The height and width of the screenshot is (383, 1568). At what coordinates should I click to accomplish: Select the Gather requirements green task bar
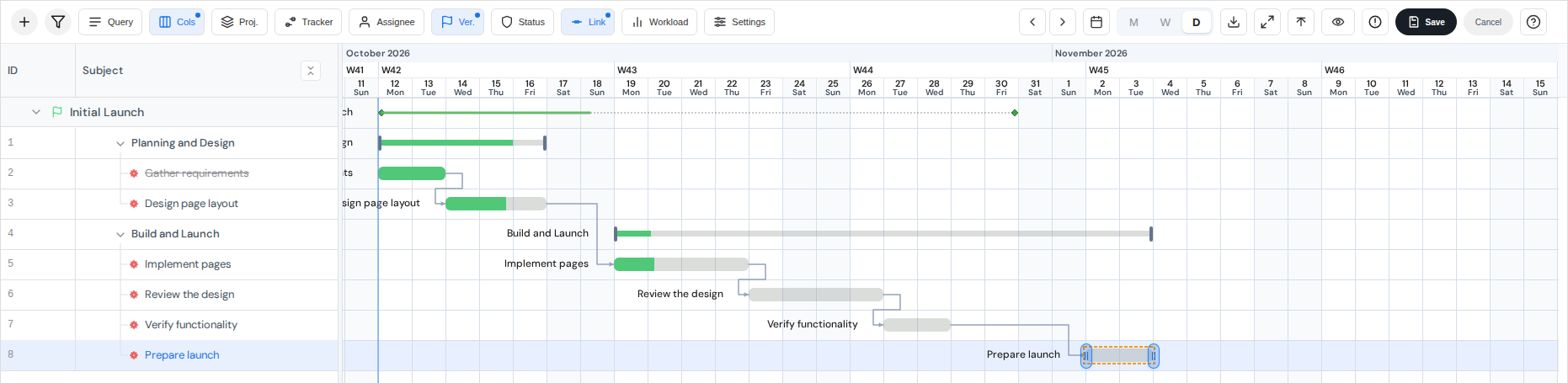[x=412, y=173]
